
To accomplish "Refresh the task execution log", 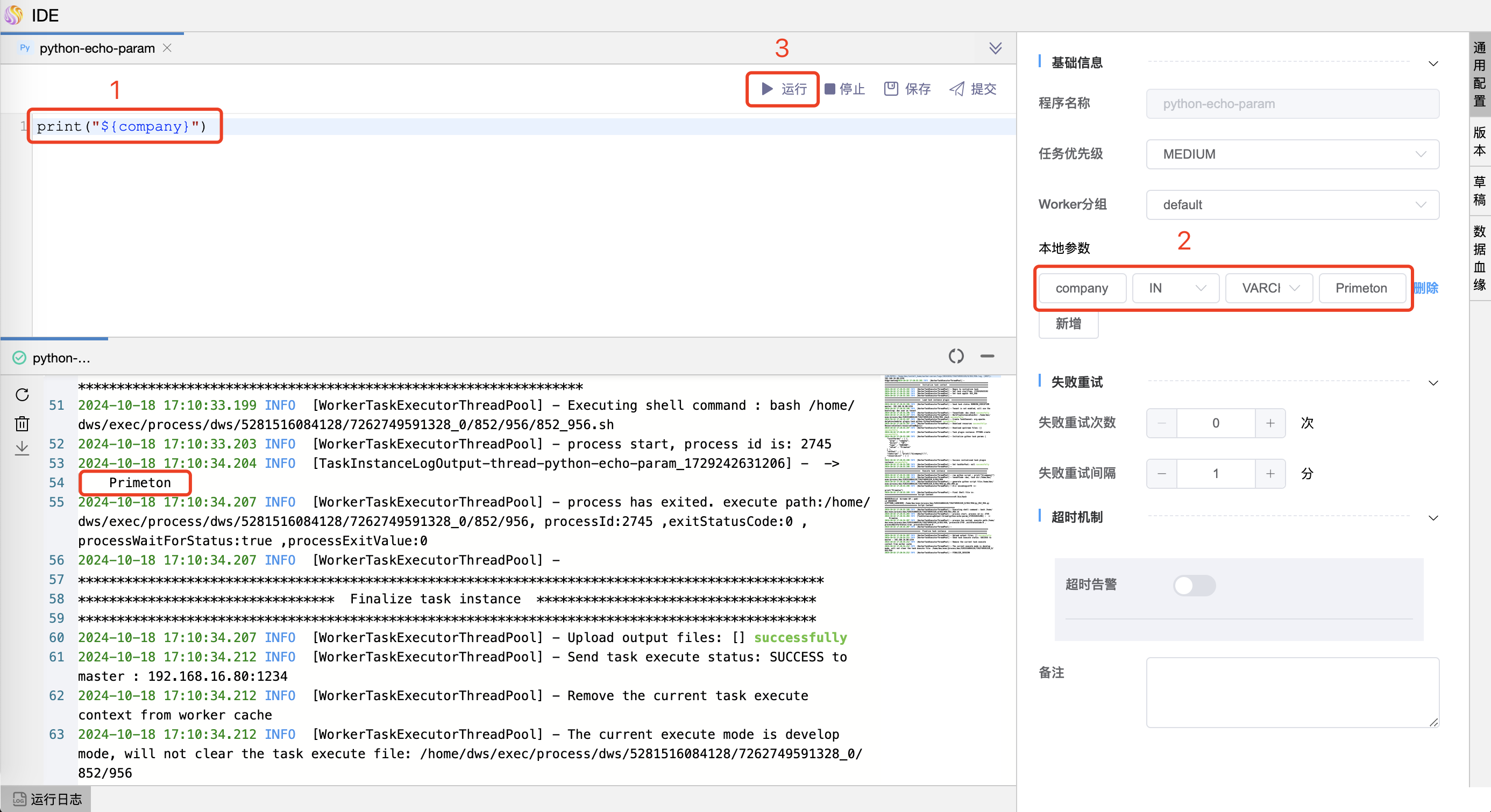I will [22, 395].
